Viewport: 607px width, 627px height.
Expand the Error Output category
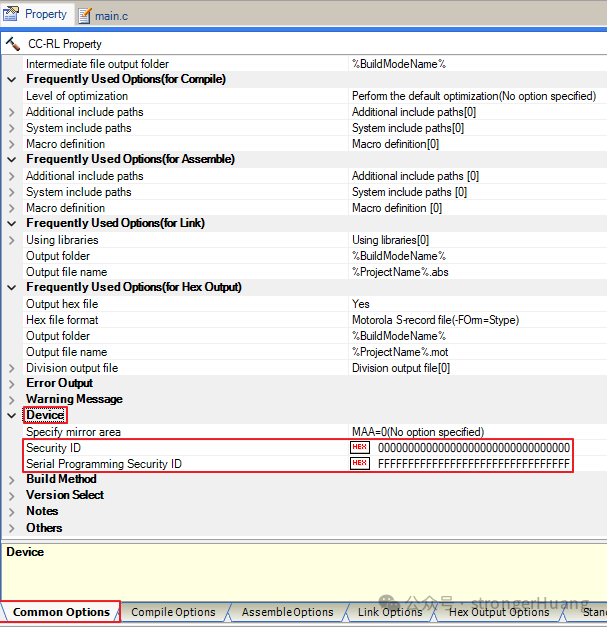pyautogui.click(x=12, y=384)
